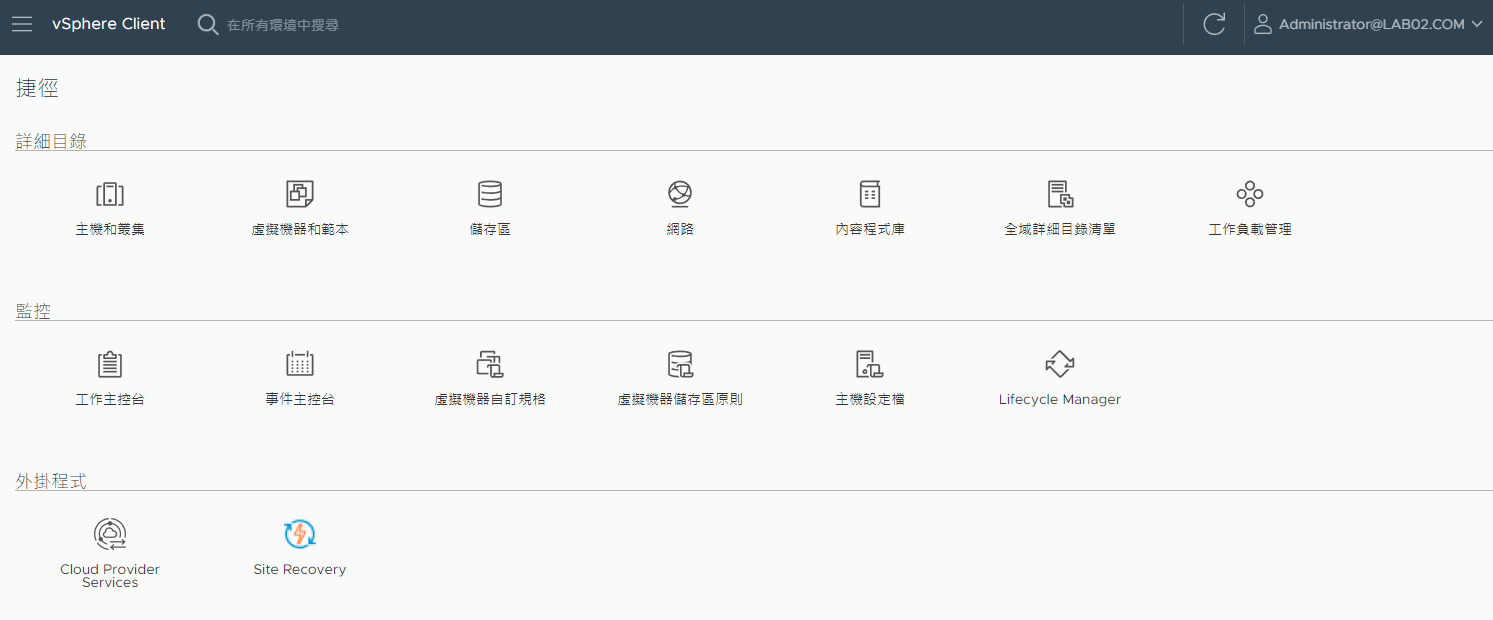Image resolution: width=1493 pixels, height=620 pixels.
Task: Click the 虛擬機器和範本 label
Action: coord(300,229)
